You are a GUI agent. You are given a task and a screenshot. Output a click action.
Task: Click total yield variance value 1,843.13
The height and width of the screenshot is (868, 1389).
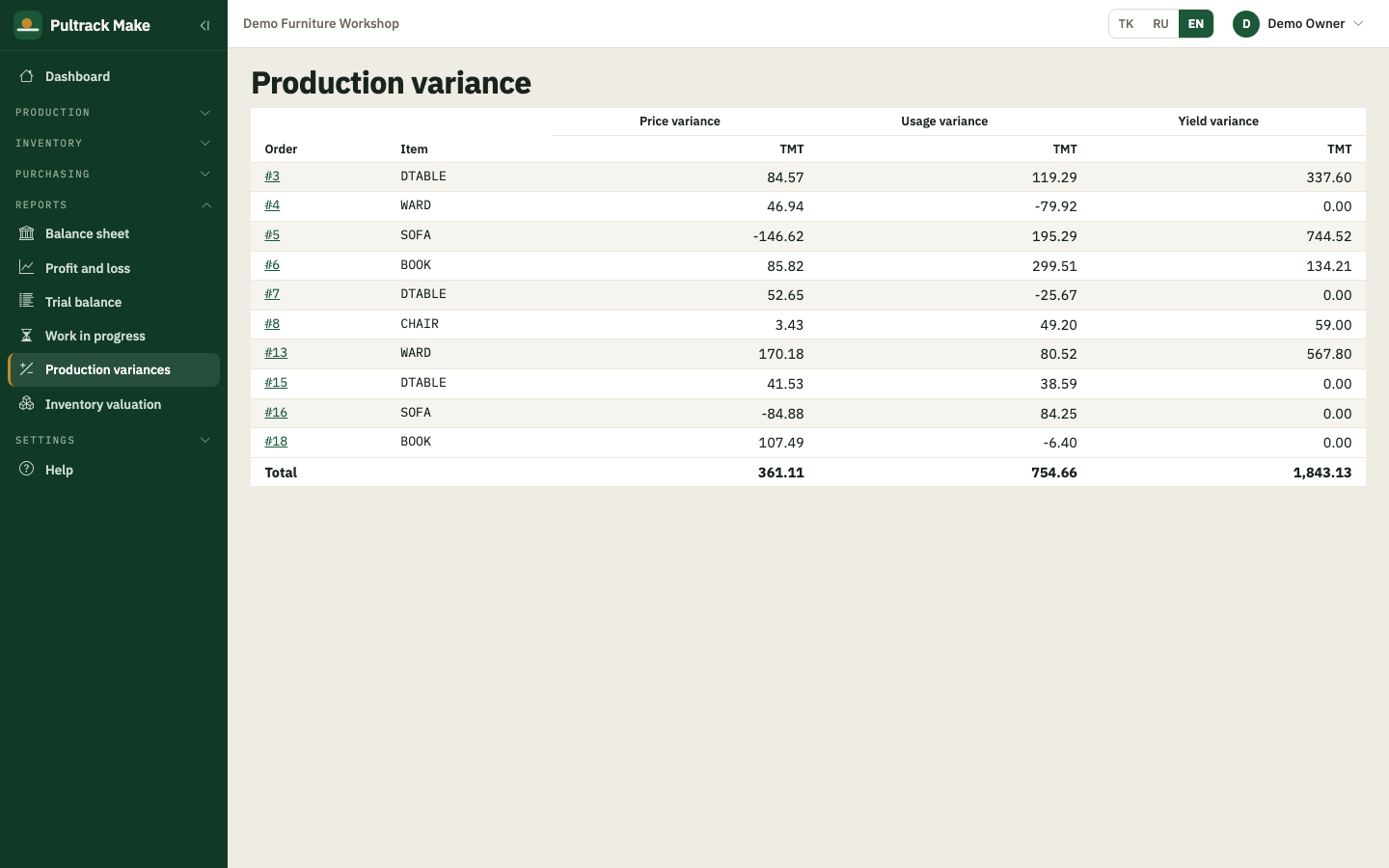click(x=1322, y=473)
